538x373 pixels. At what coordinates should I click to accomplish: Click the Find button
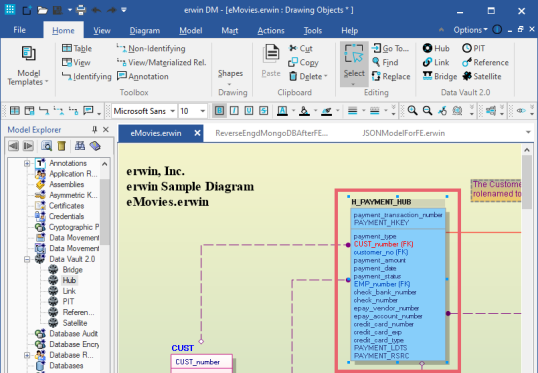click(385, 62)
